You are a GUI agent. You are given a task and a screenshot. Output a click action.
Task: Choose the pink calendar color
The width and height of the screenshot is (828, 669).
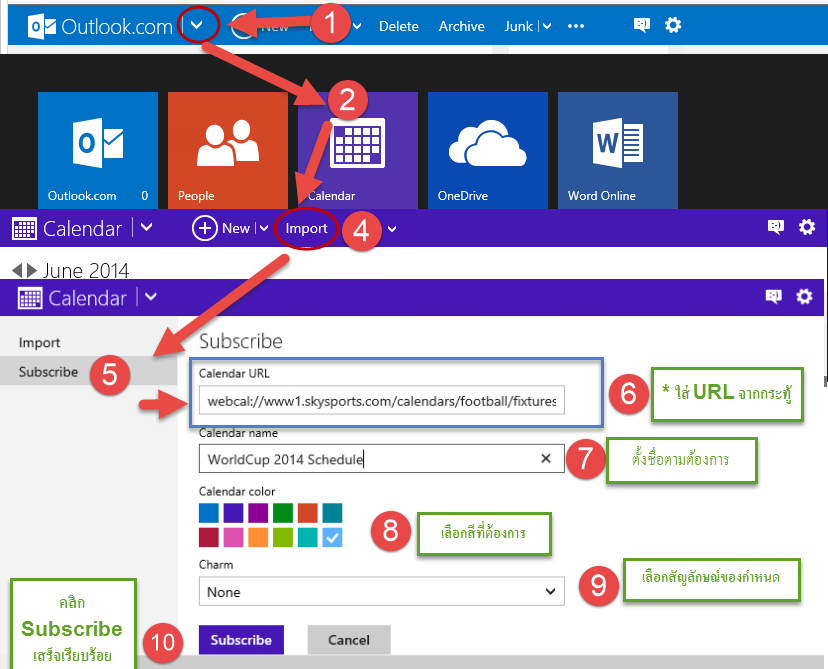(x=233, y=538)
